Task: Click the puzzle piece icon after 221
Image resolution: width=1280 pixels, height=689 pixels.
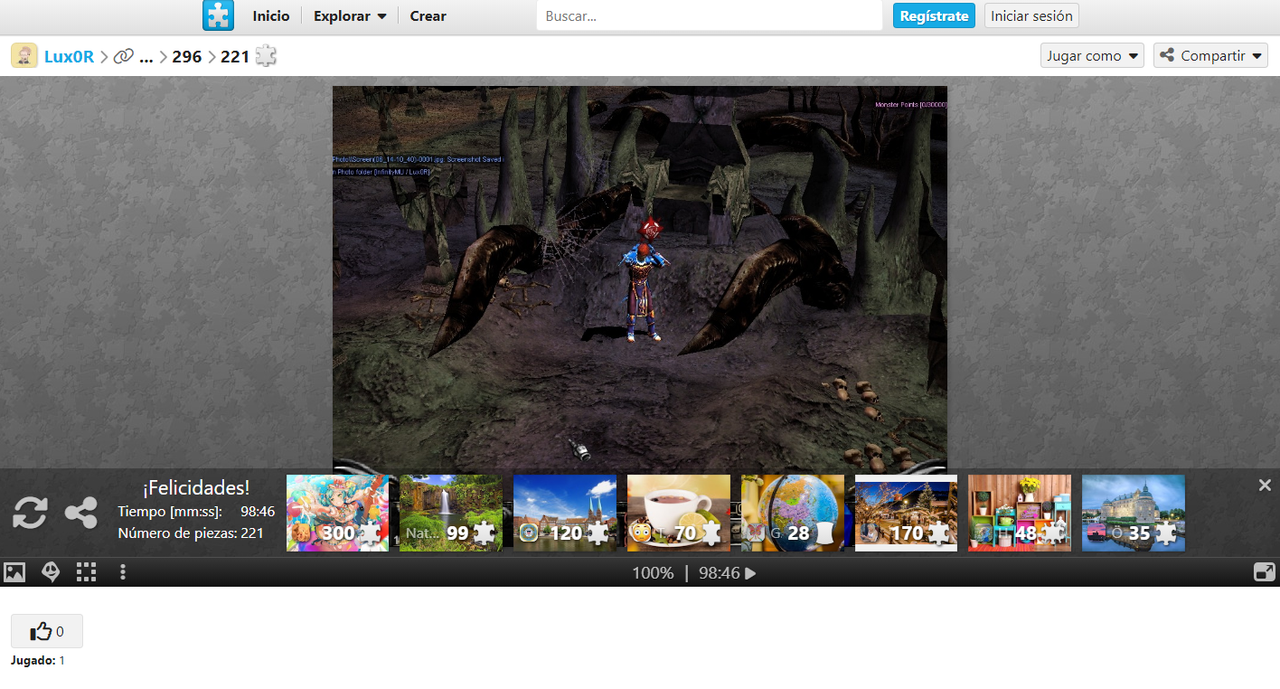Action: (x=266, y=56)
